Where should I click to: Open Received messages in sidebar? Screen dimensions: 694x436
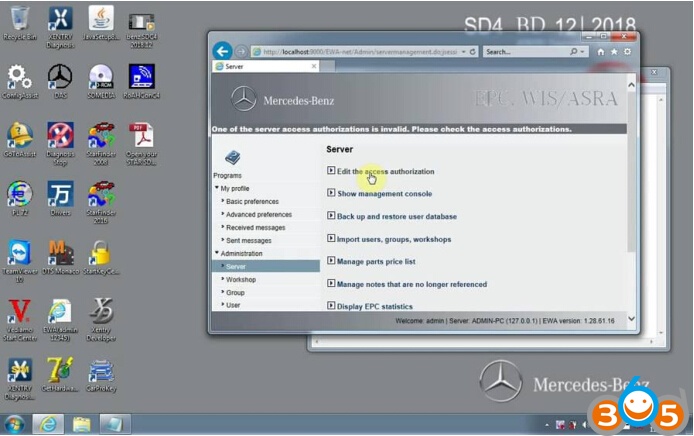255,228
